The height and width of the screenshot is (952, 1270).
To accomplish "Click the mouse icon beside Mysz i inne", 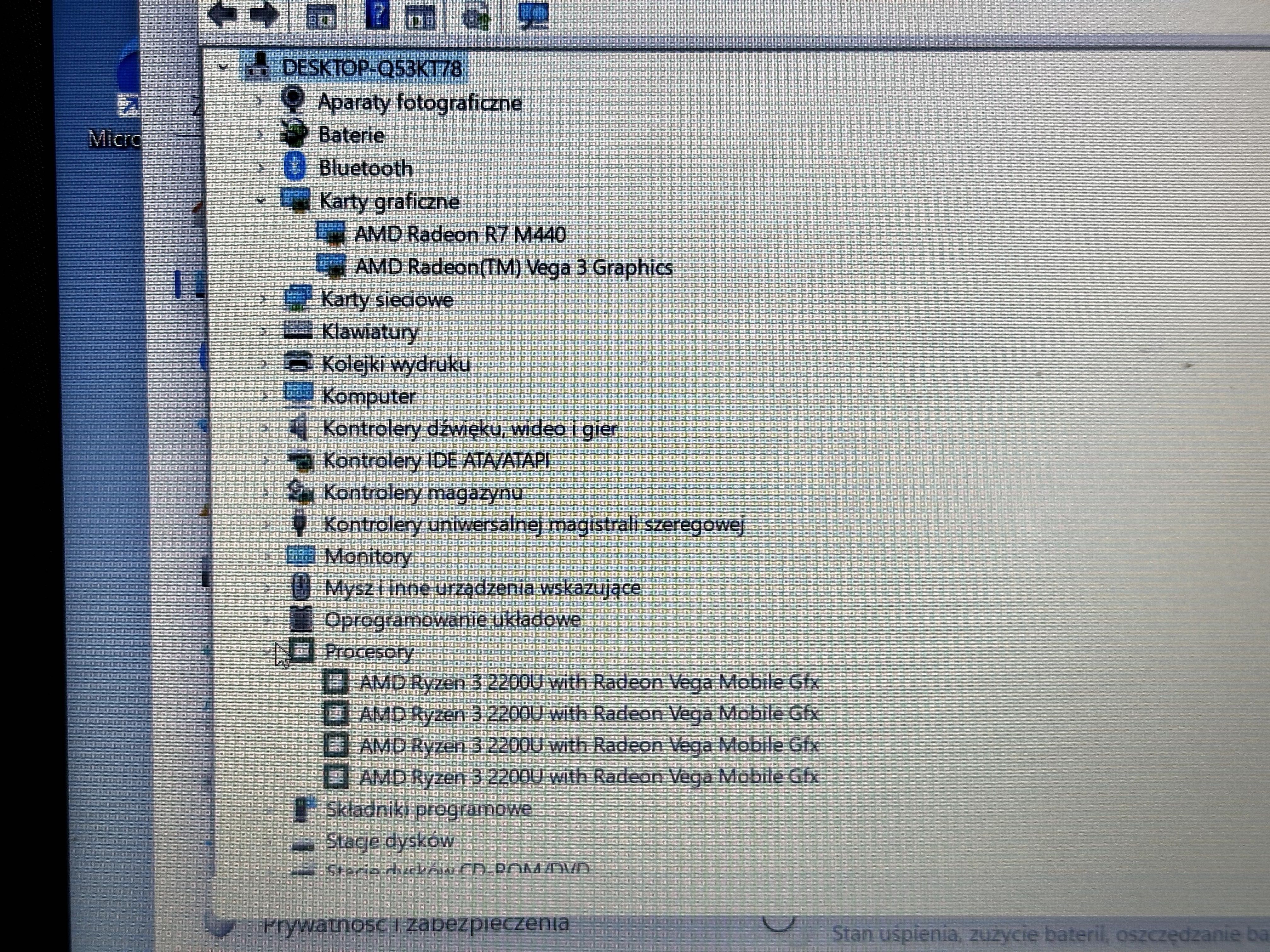I will pos(301,587).
